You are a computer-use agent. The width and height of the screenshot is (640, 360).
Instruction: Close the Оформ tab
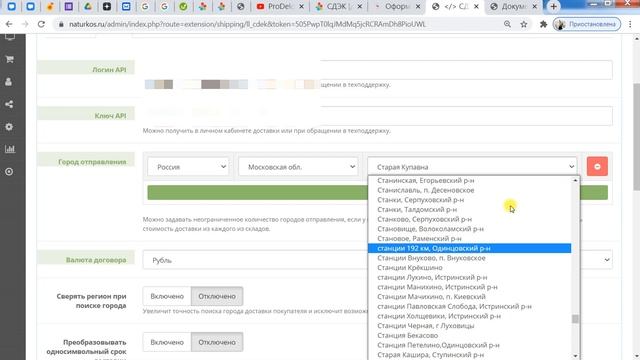418,7
